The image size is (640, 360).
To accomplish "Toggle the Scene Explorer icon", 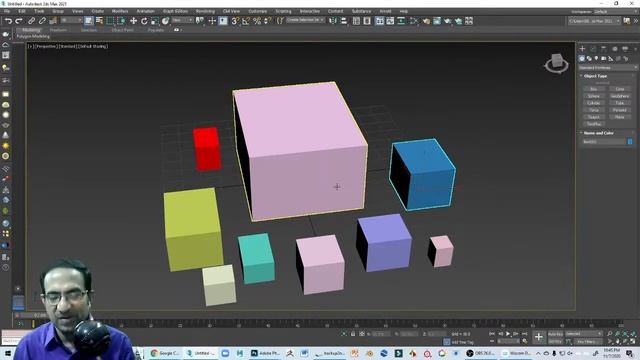I will tap(356, 21).
